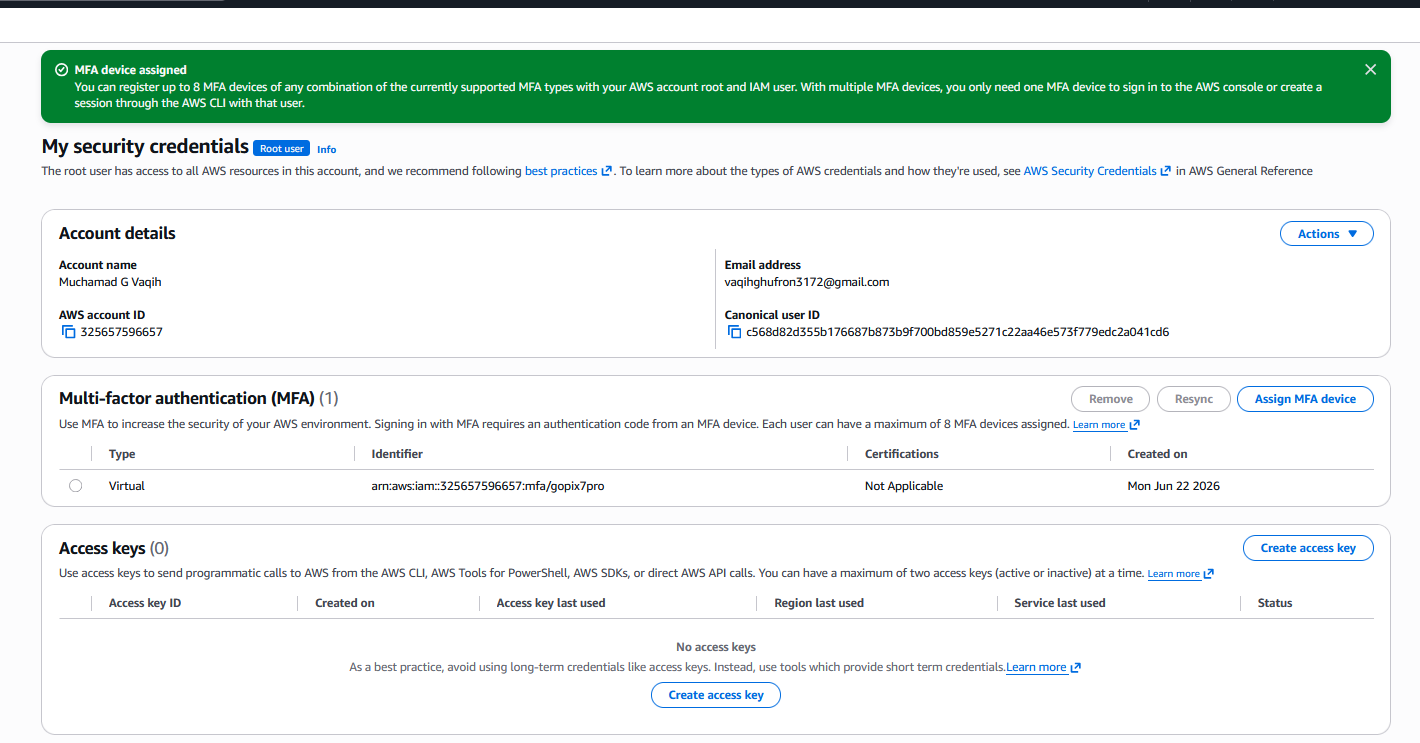
Task: Click the Certifications column header
Action: [x=902, y=454]
